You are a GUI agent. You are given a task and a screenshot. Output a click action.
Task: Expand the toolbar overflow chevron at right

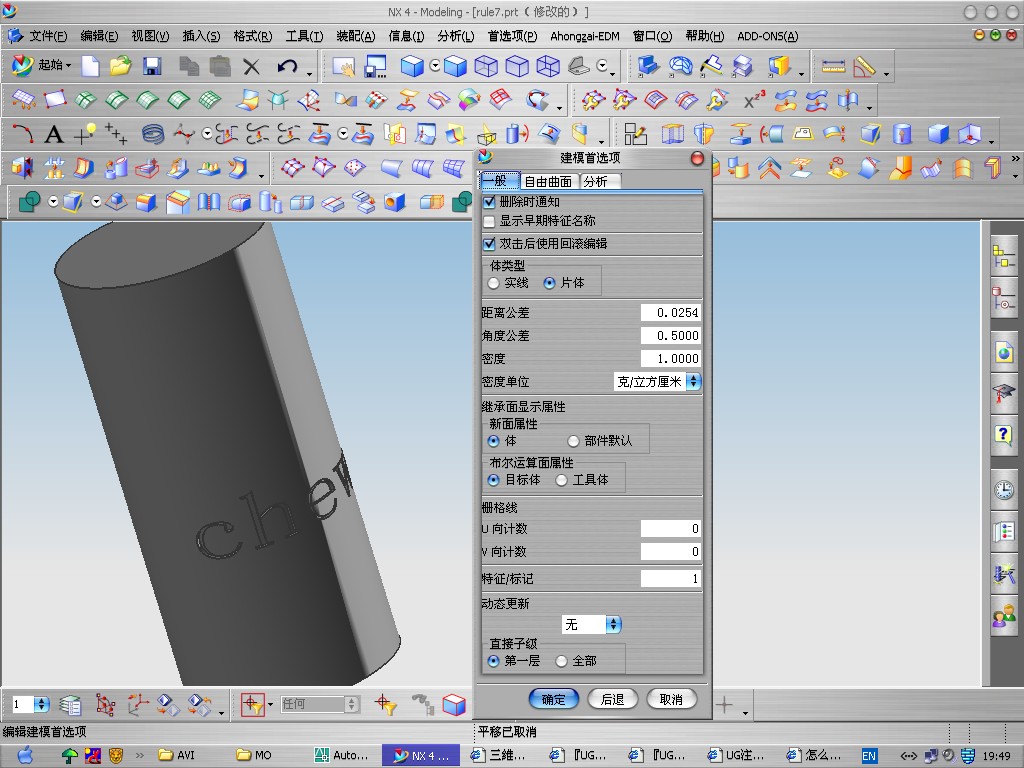pyautogui.click(x=1015, y=158)
